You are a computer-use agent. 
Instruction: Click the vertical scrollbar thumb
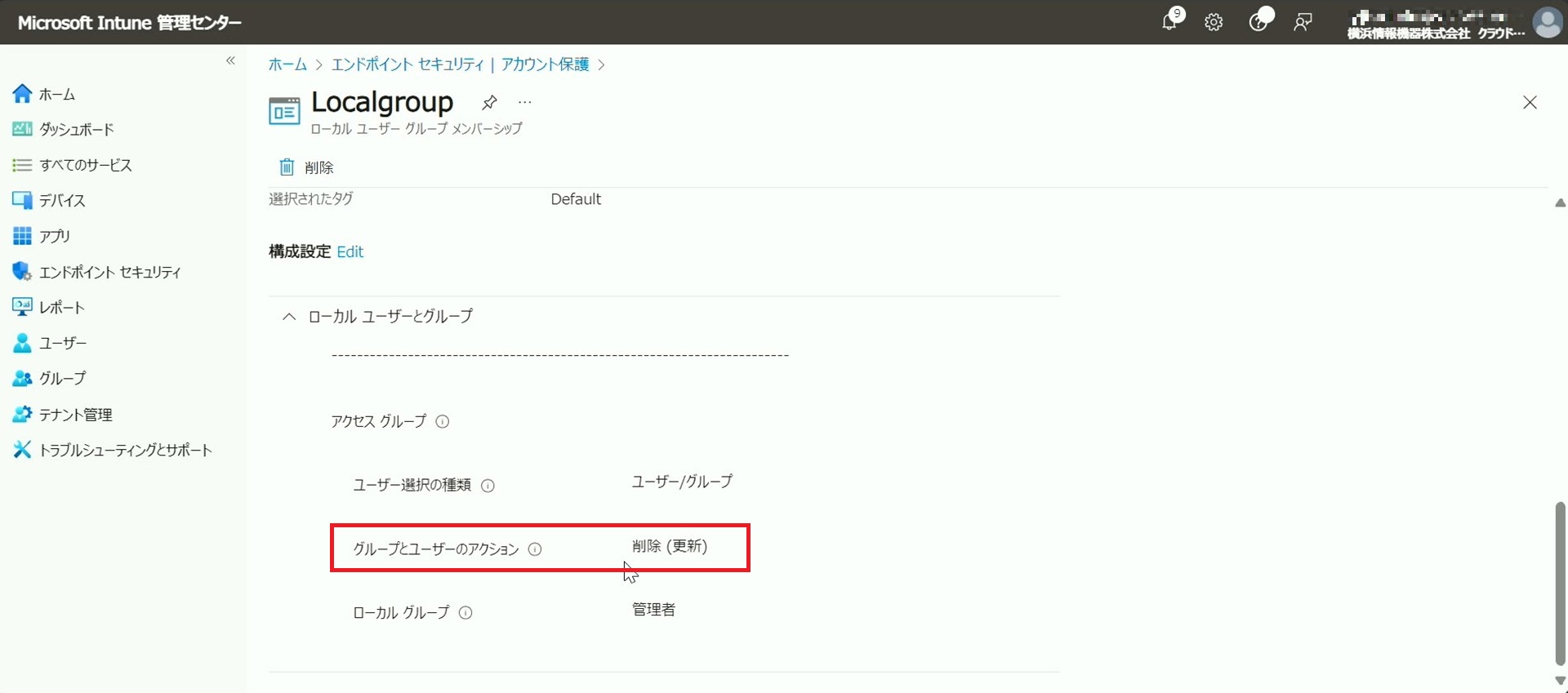point(1560,584)
